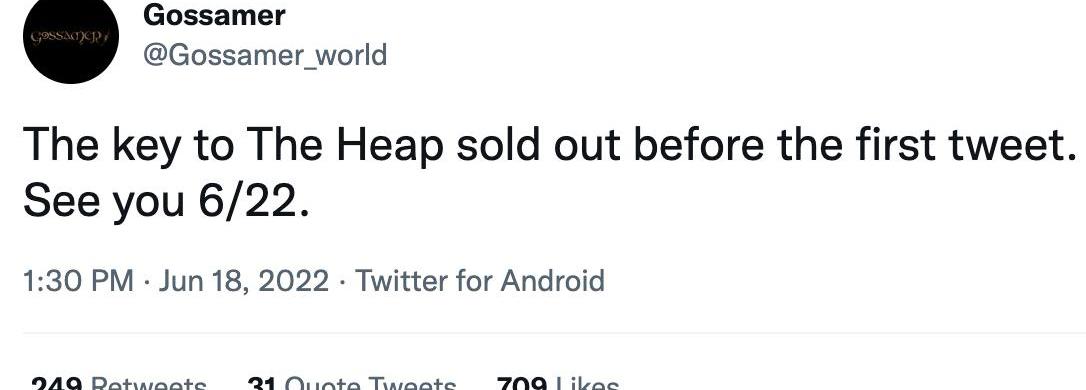Open the 1:30 PM timestamp

[x=78, y=281]
